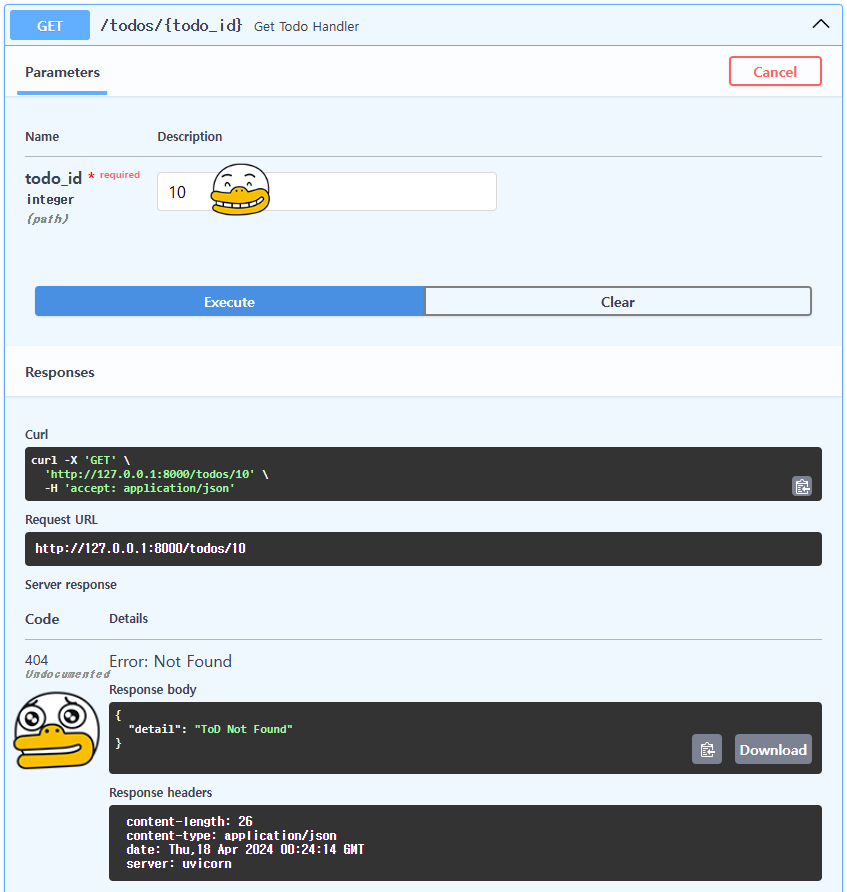Click the Description column header

tap(189, 137)
